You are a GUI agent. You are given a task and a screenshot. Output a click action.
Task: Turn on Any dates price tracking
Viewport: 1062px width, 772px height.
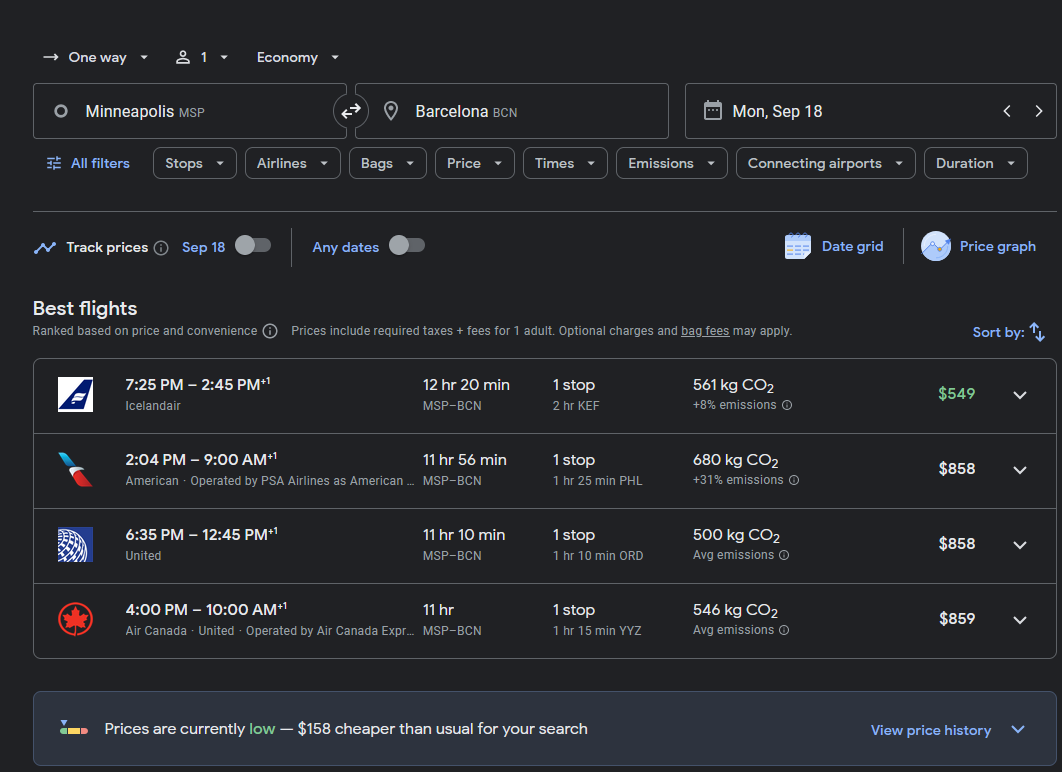[407, 246]
